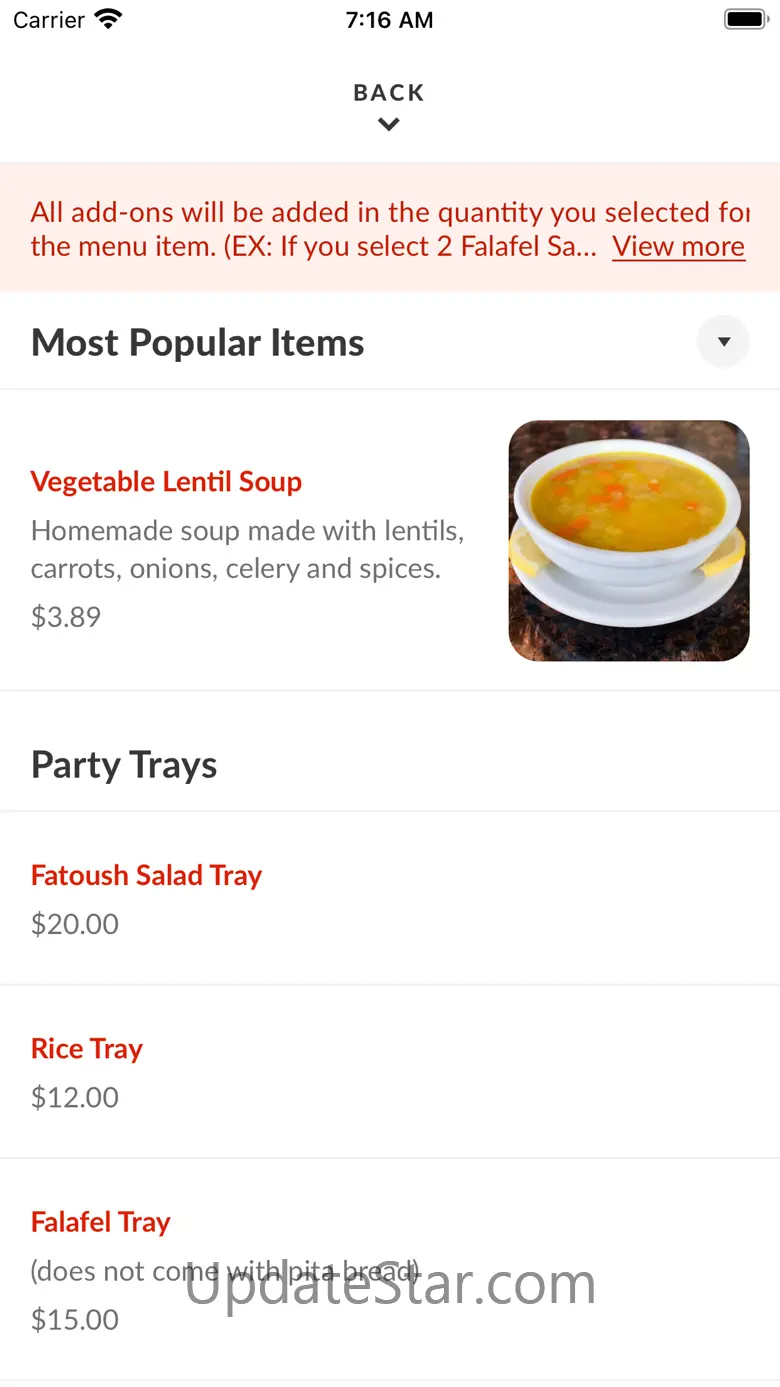Open the lentil soup bowl photo
This screenshot has height=1387, width=780.
[x=629, y=541]
